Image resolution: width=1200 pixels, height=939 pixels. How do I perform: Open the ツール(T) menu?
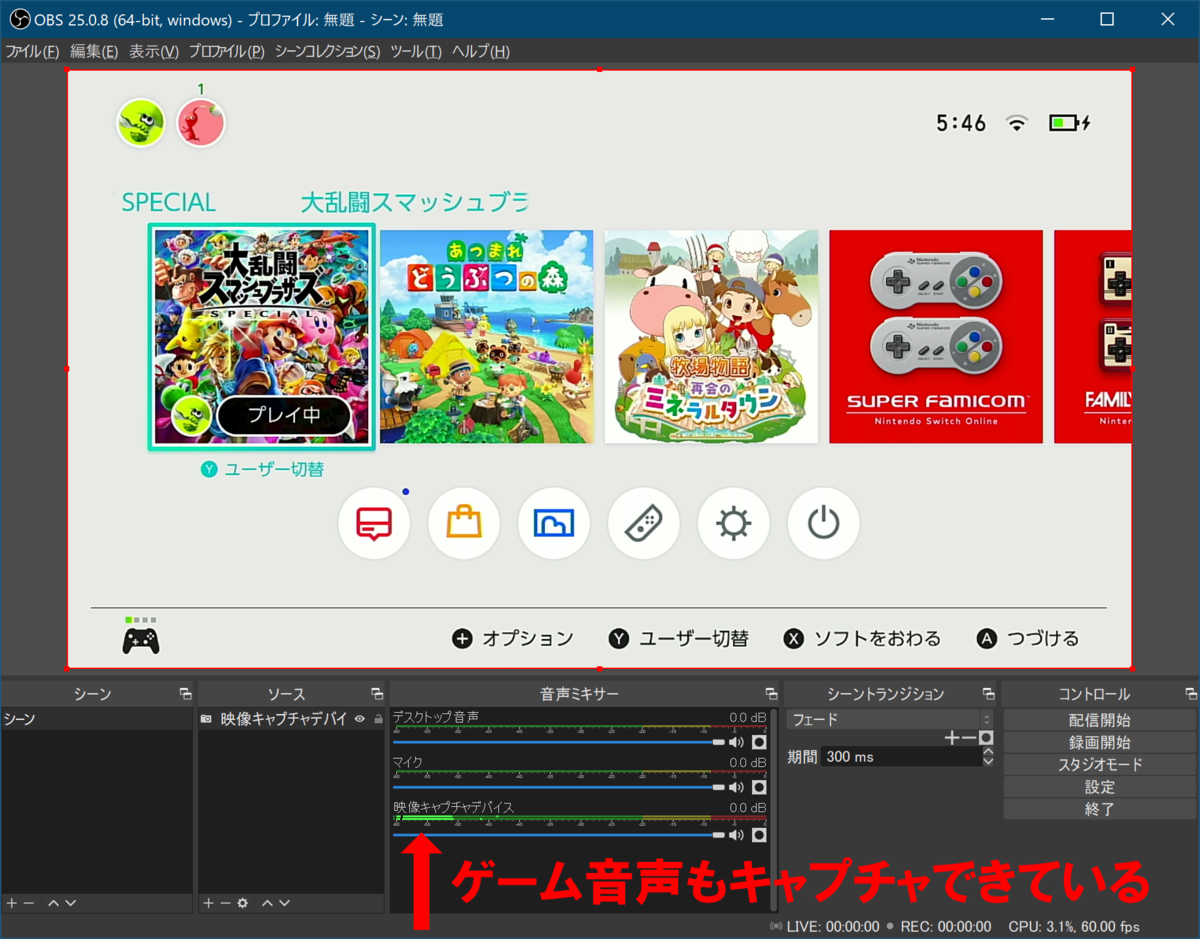pyautogui.click(x=416, y=52)
